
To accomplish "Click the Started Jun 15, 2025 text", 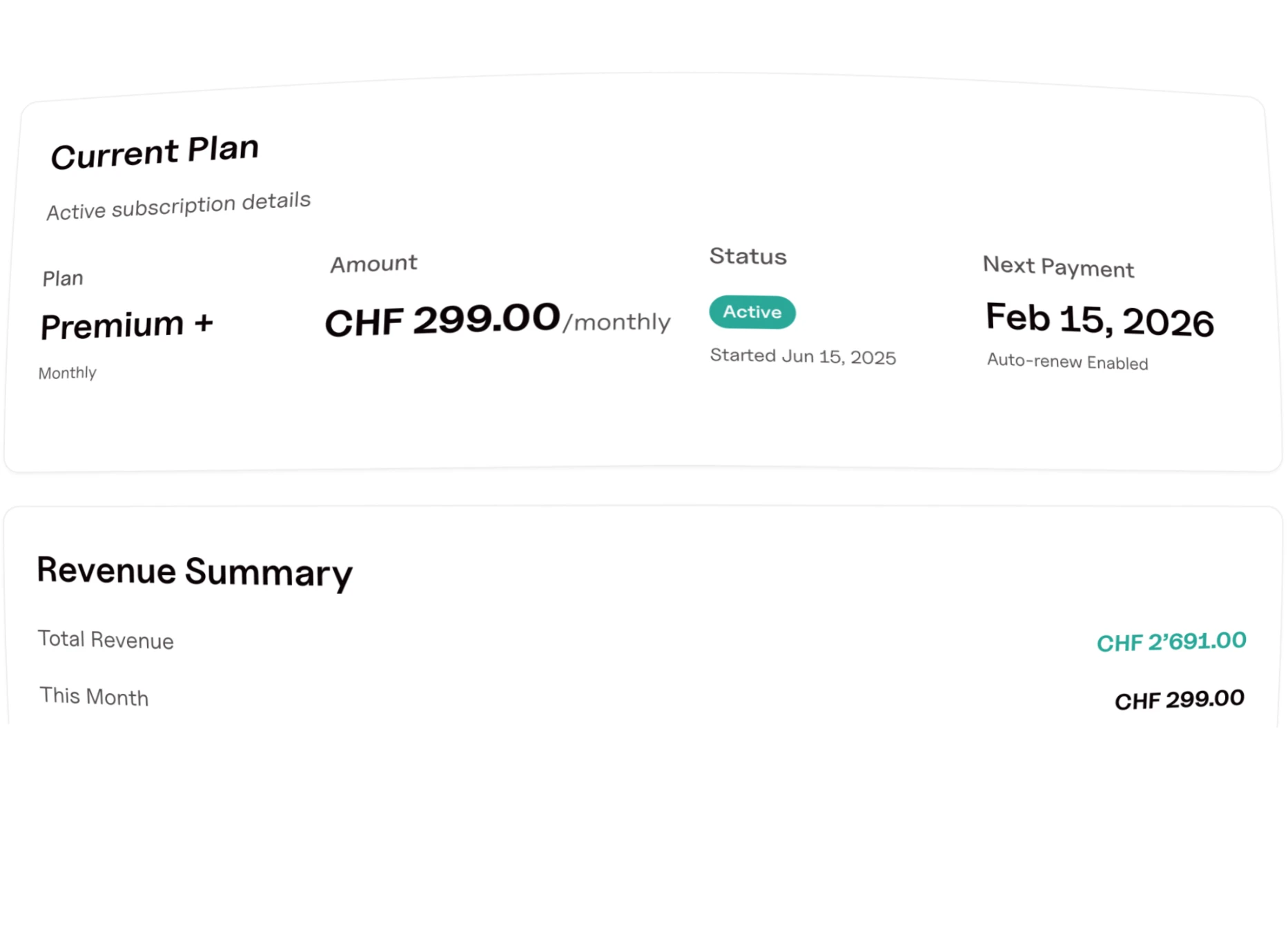I will (x=803, y=356).
